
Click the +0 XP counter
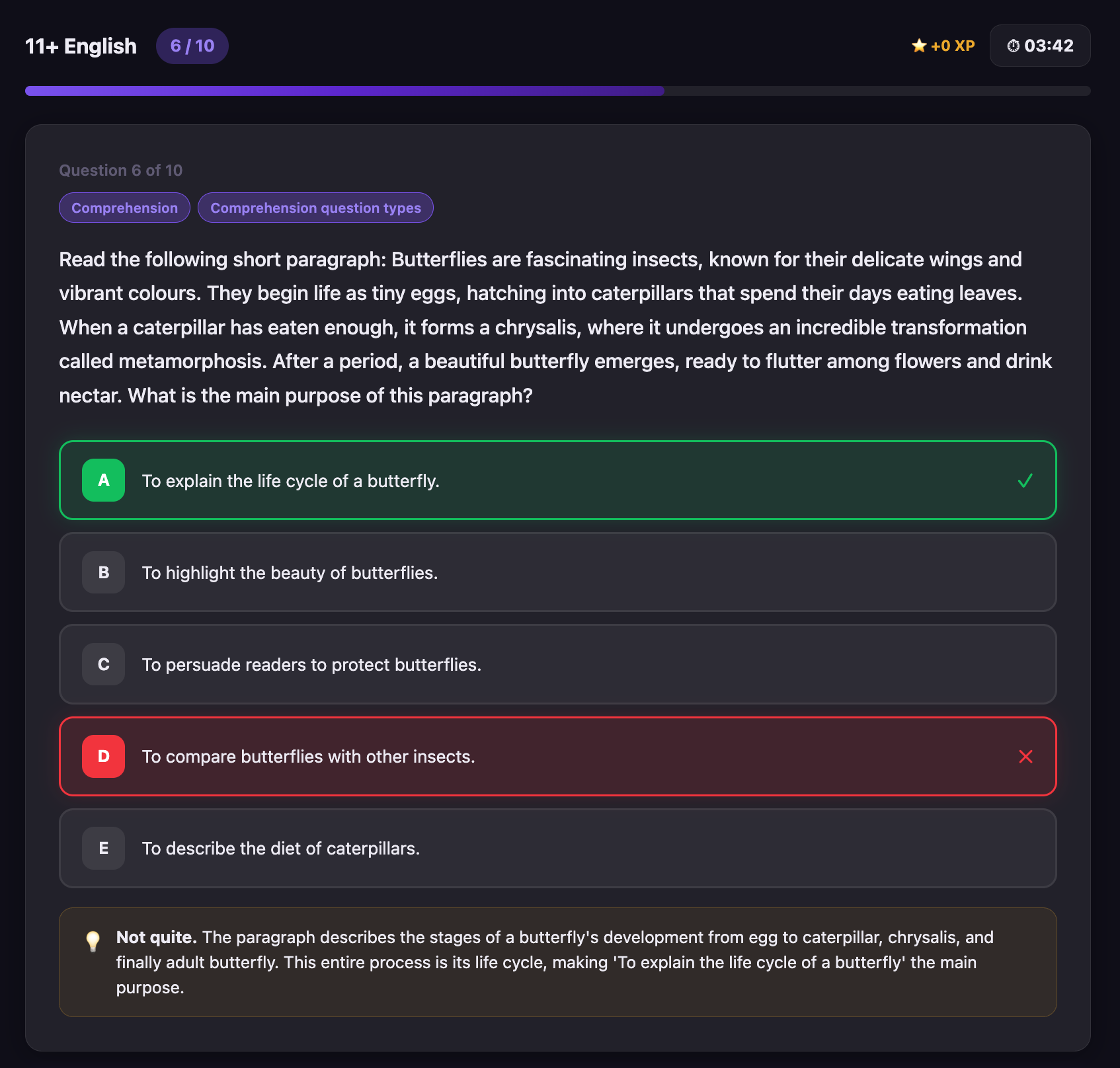point(951,46)
